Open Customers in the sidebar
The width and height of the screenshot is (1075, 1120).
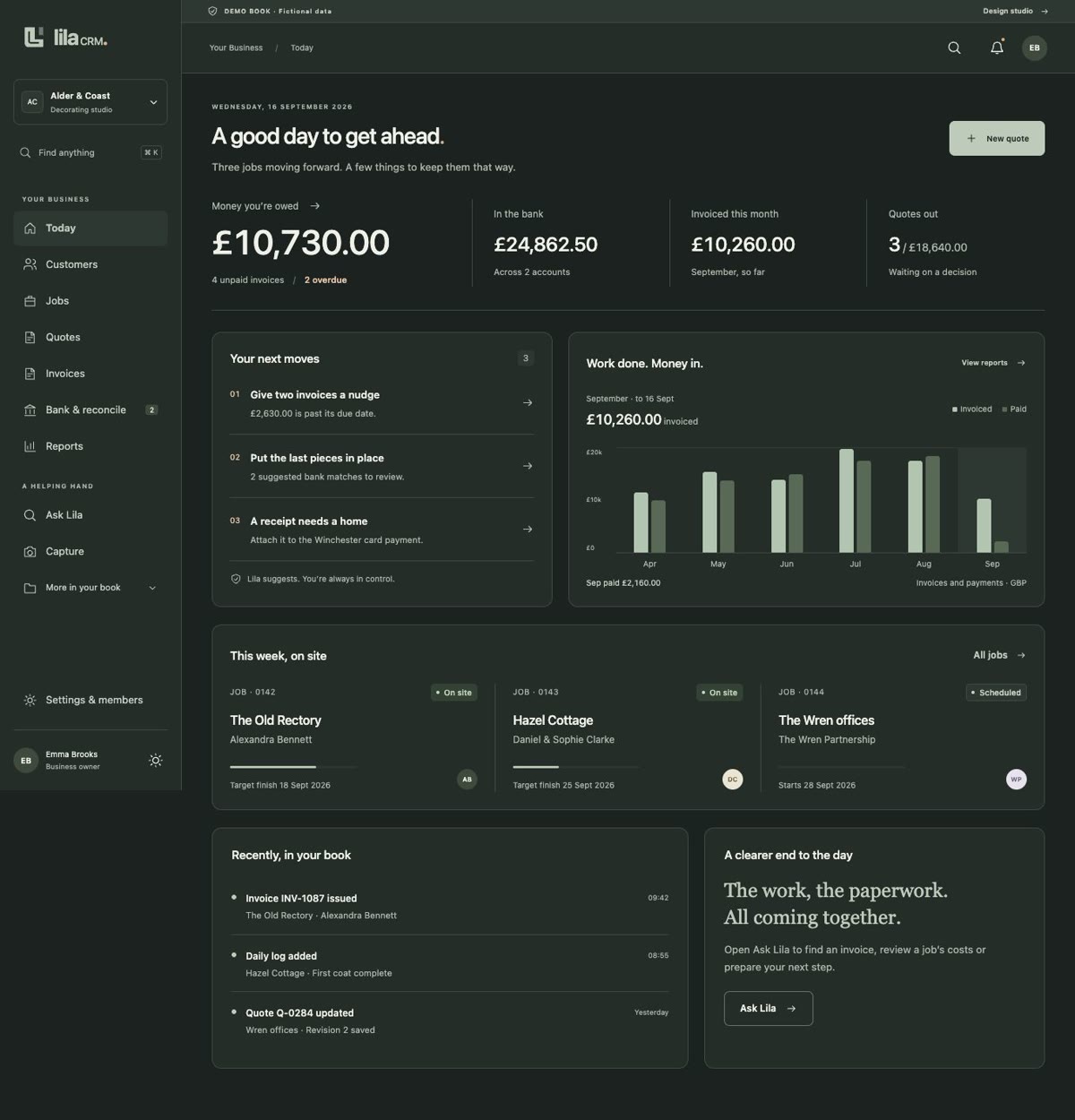[90, 264]
